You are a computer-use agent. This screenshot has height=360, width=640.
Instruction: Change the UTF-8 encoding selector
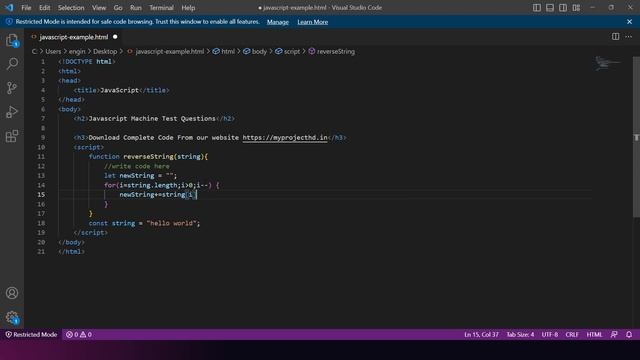(550, 335)
